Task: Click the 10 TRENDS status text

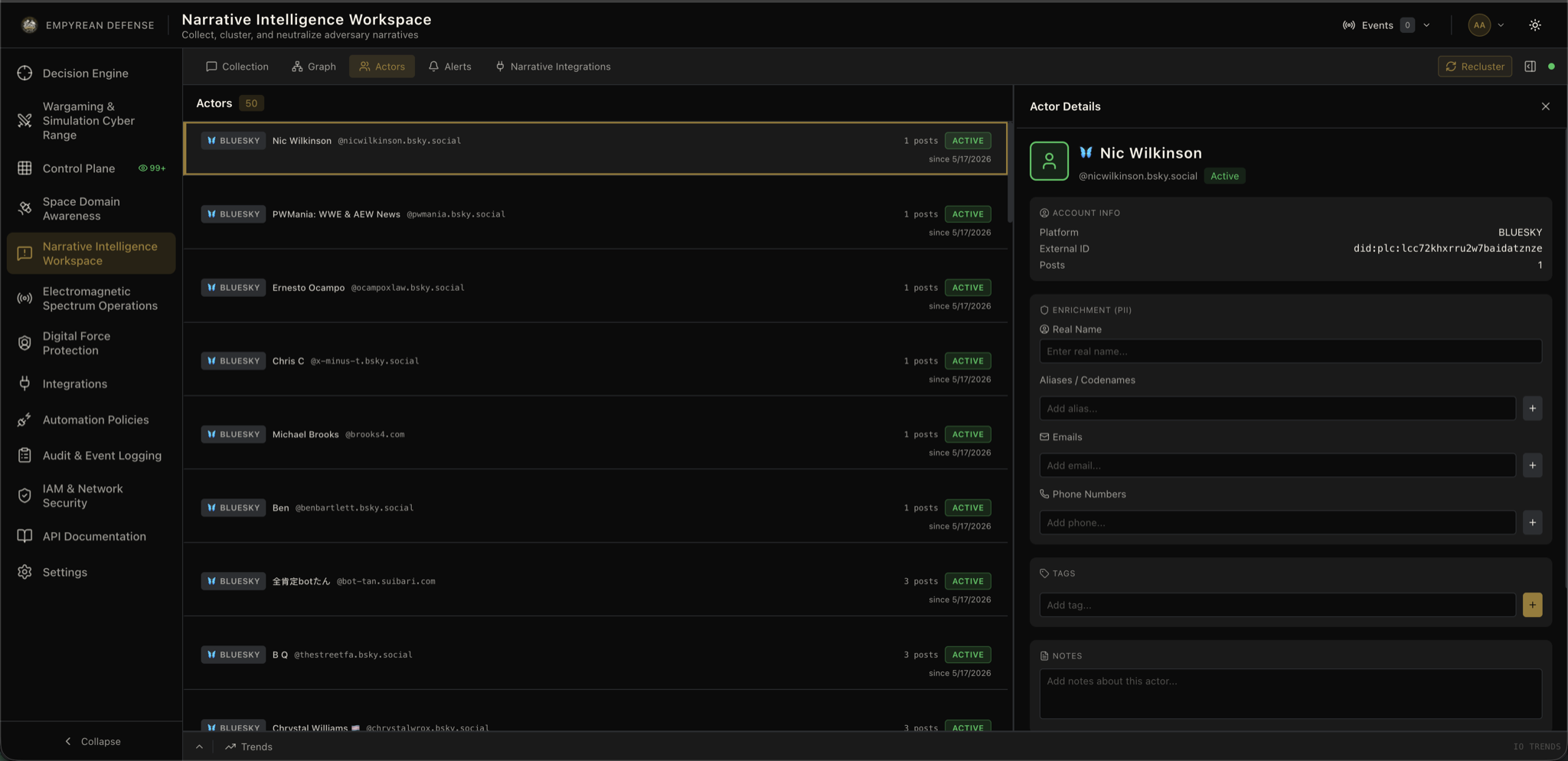Action: [x=1536, y=746]
